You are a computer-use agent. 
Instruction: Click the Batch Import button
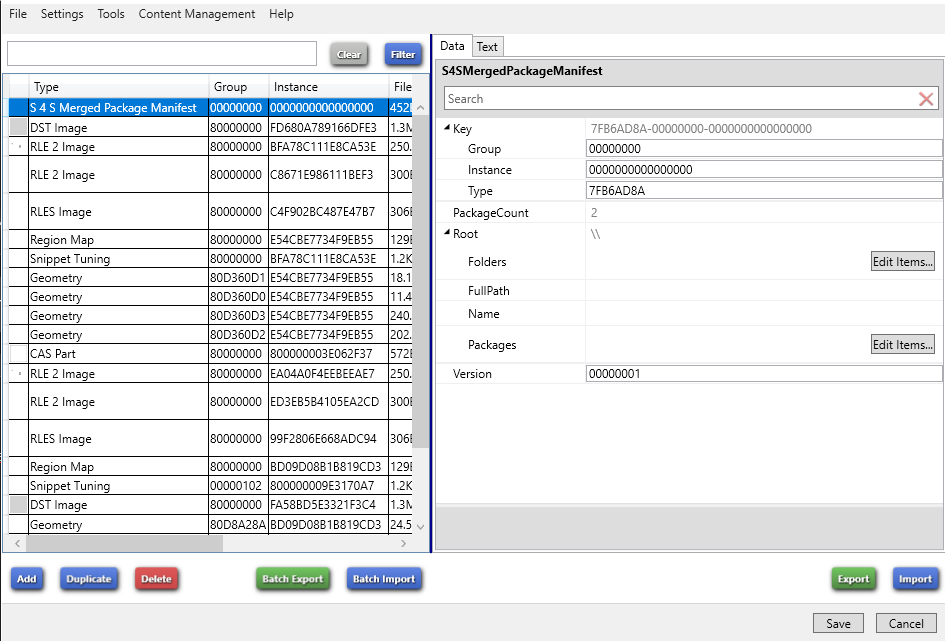point(384,579)
